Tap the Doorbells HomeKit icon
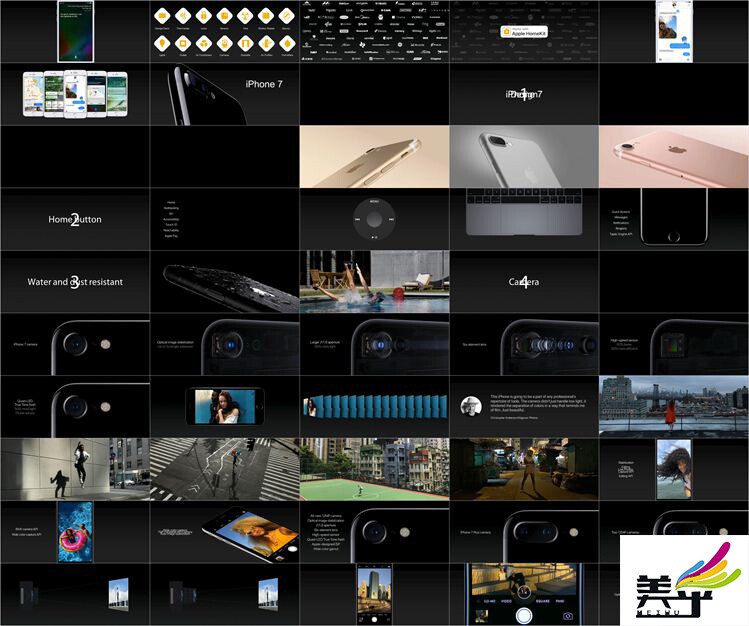Image resolution: width=749 pixels, height=626 pixels. (x=245, y=43)
